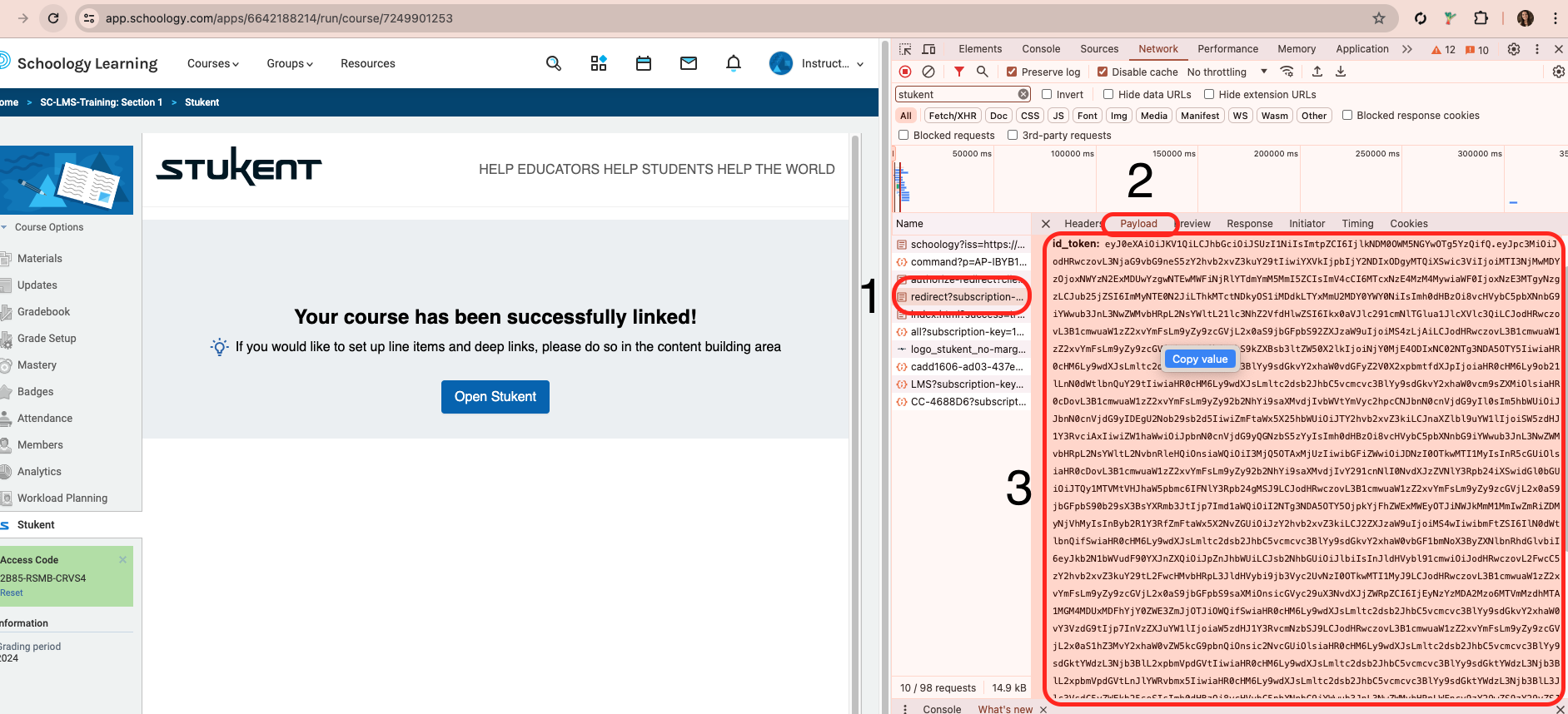Open the Payload tab
The height and width of the screenshot is (714, 1568).
click(1138, 224)
